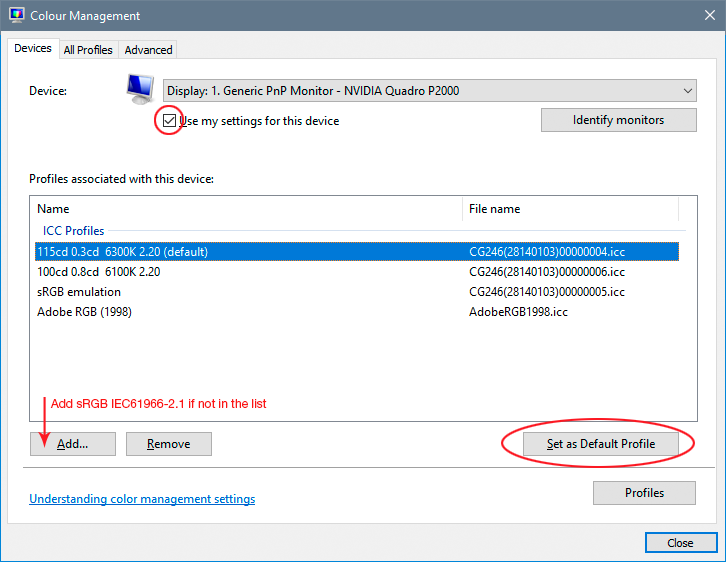This screenshot has height=562, width=726.
Task: Click the Add... button
Action: click(x=73, y=444)
